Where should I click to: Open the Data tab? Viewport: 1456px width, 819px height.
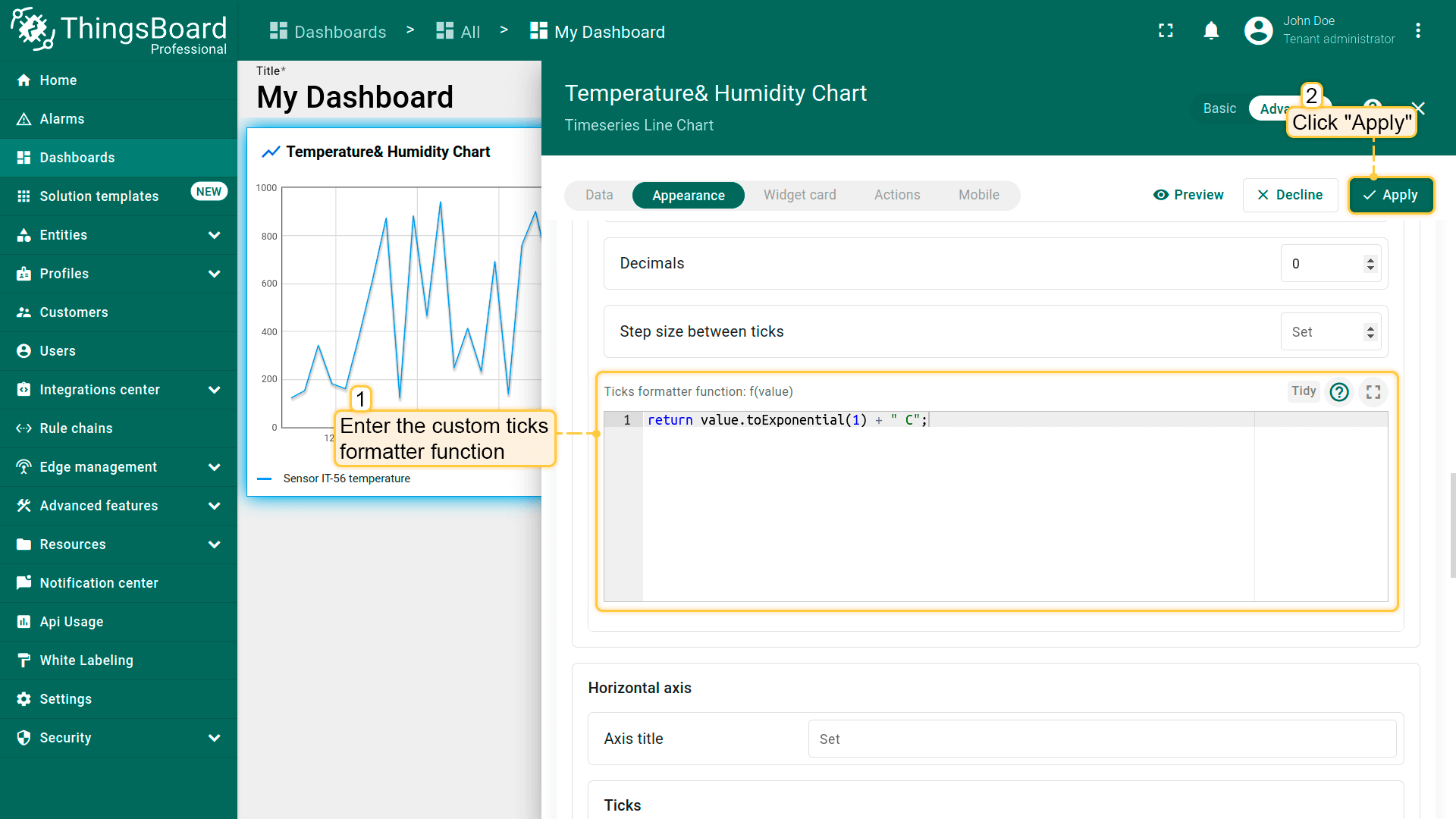[599, 195]
